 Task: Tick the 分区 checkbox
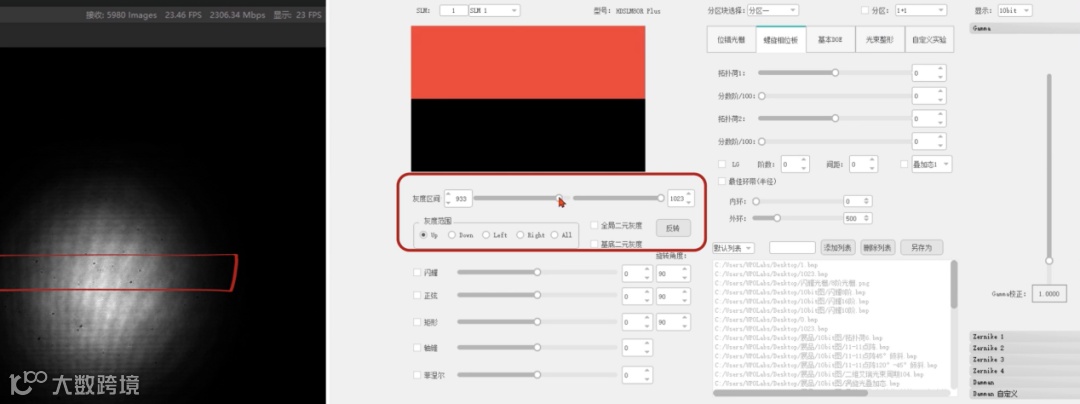coord(865,10)
